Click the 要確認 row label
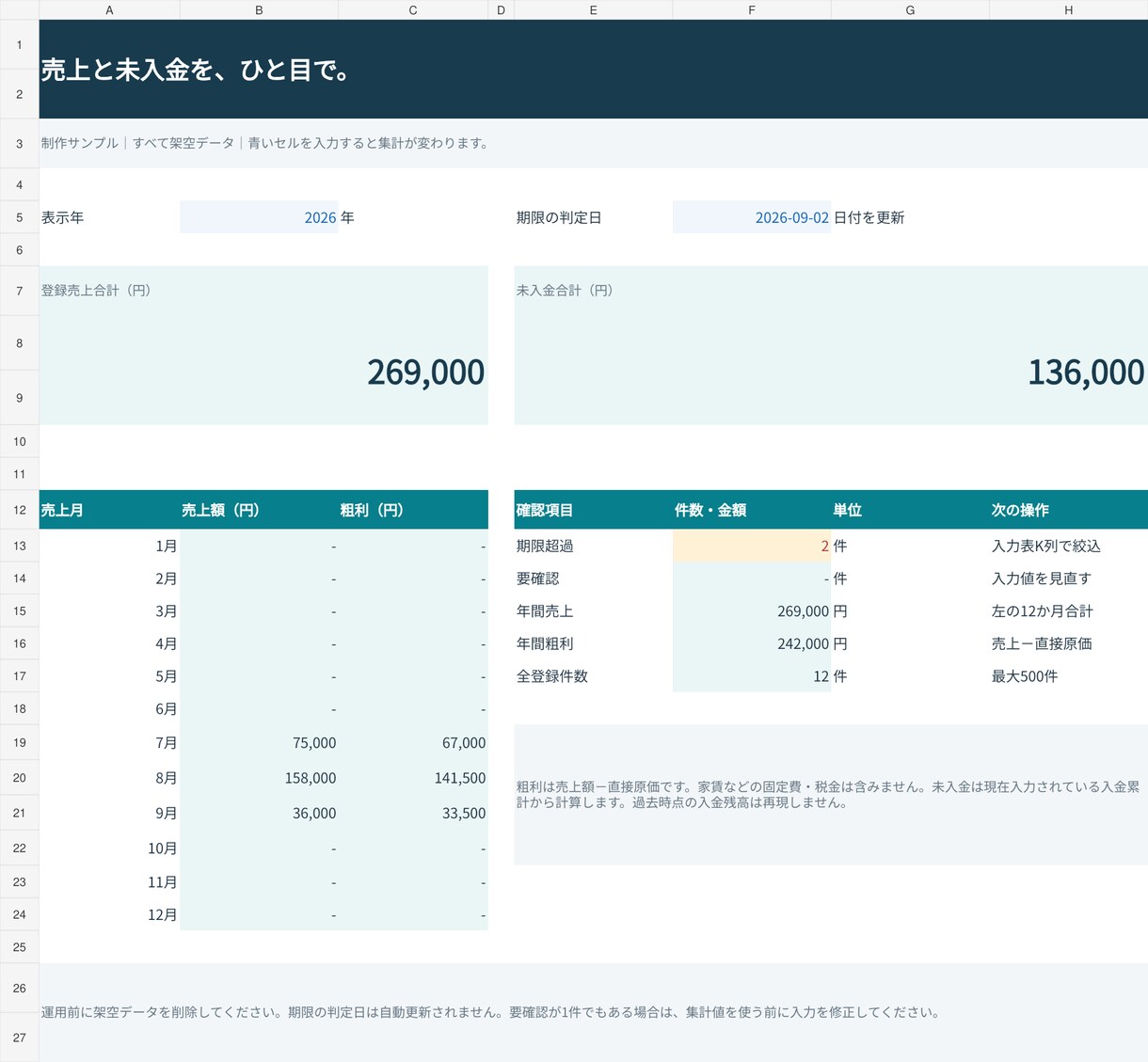The height and width of the screenshot is (1062, 1148). coord(593,579)
